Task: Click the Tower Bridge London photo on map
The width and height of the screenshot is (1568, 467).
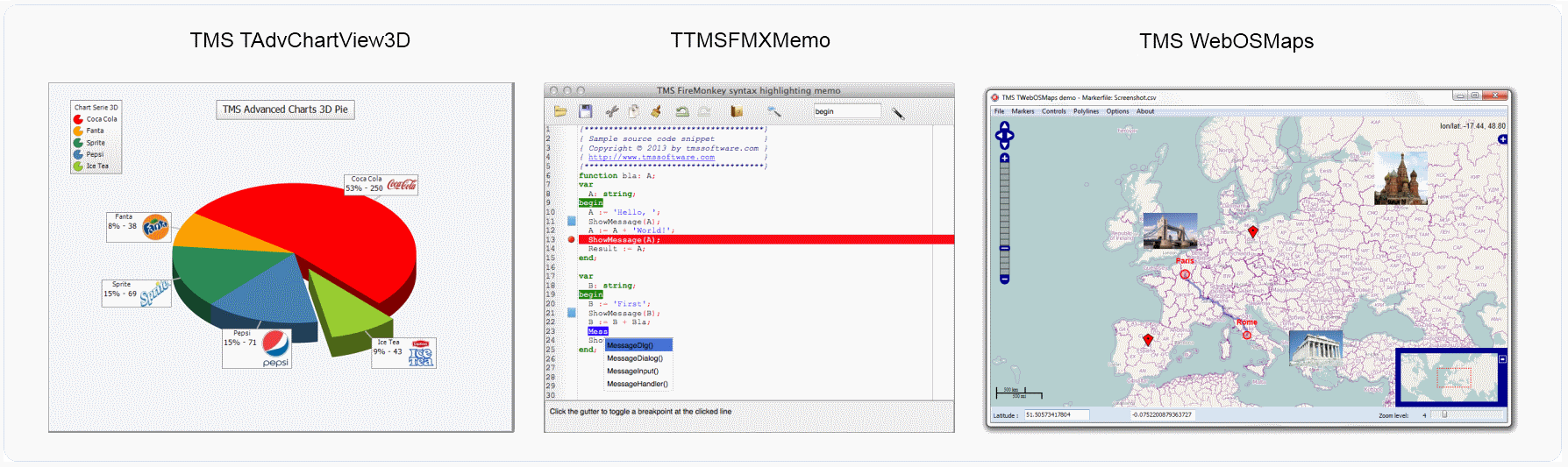Action: coord(1170,232)
